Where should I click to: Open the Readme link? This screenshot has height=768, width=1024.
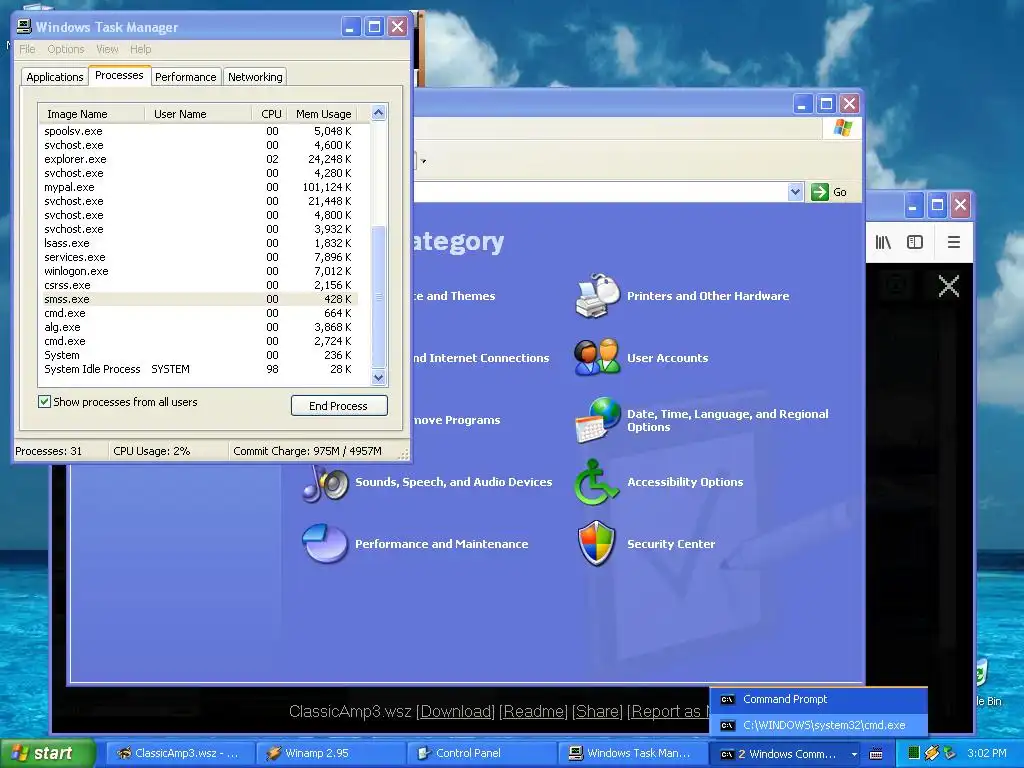point(533,711)
